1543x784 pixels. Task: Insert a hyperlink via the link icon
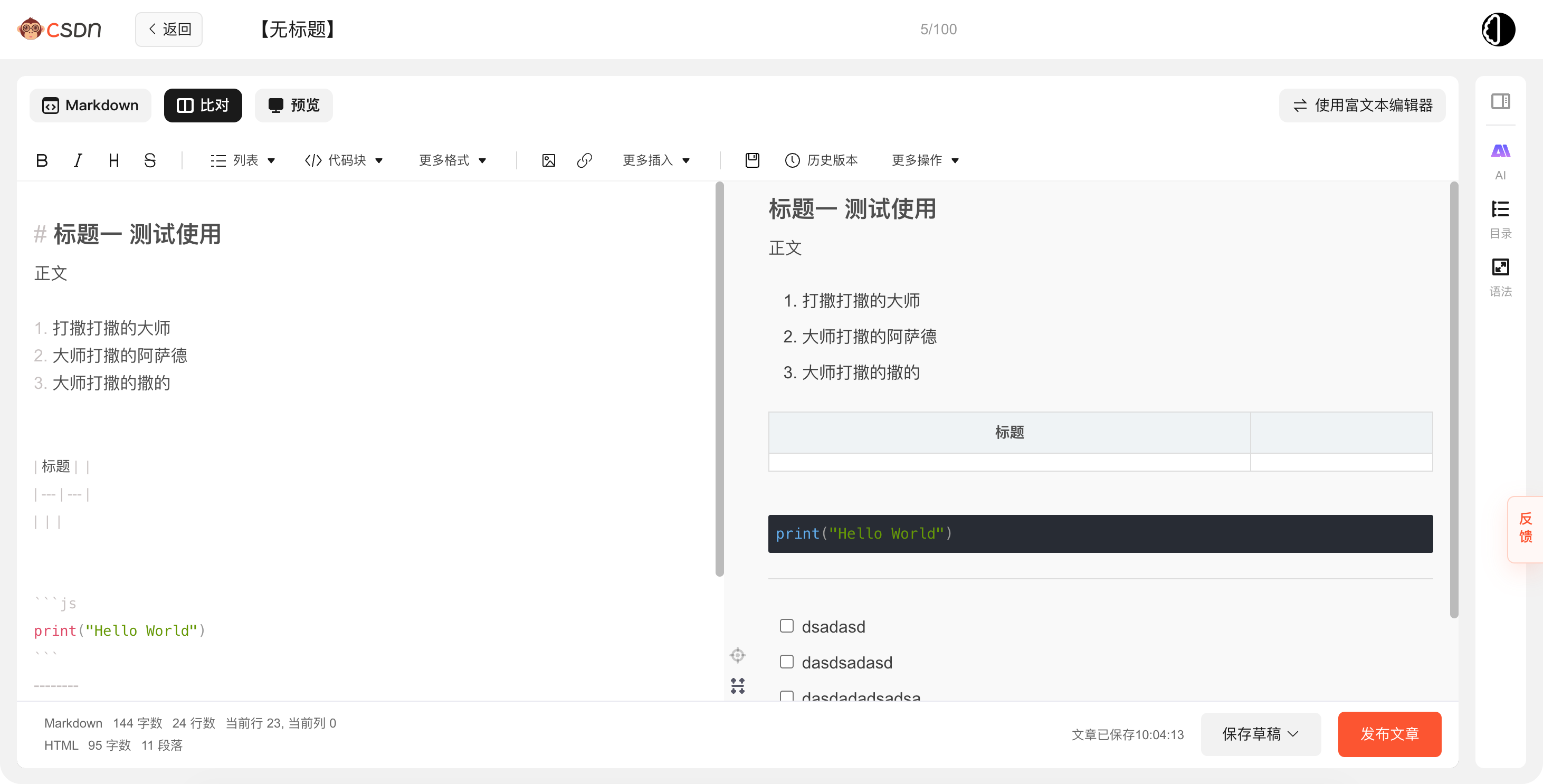point(585,160)
